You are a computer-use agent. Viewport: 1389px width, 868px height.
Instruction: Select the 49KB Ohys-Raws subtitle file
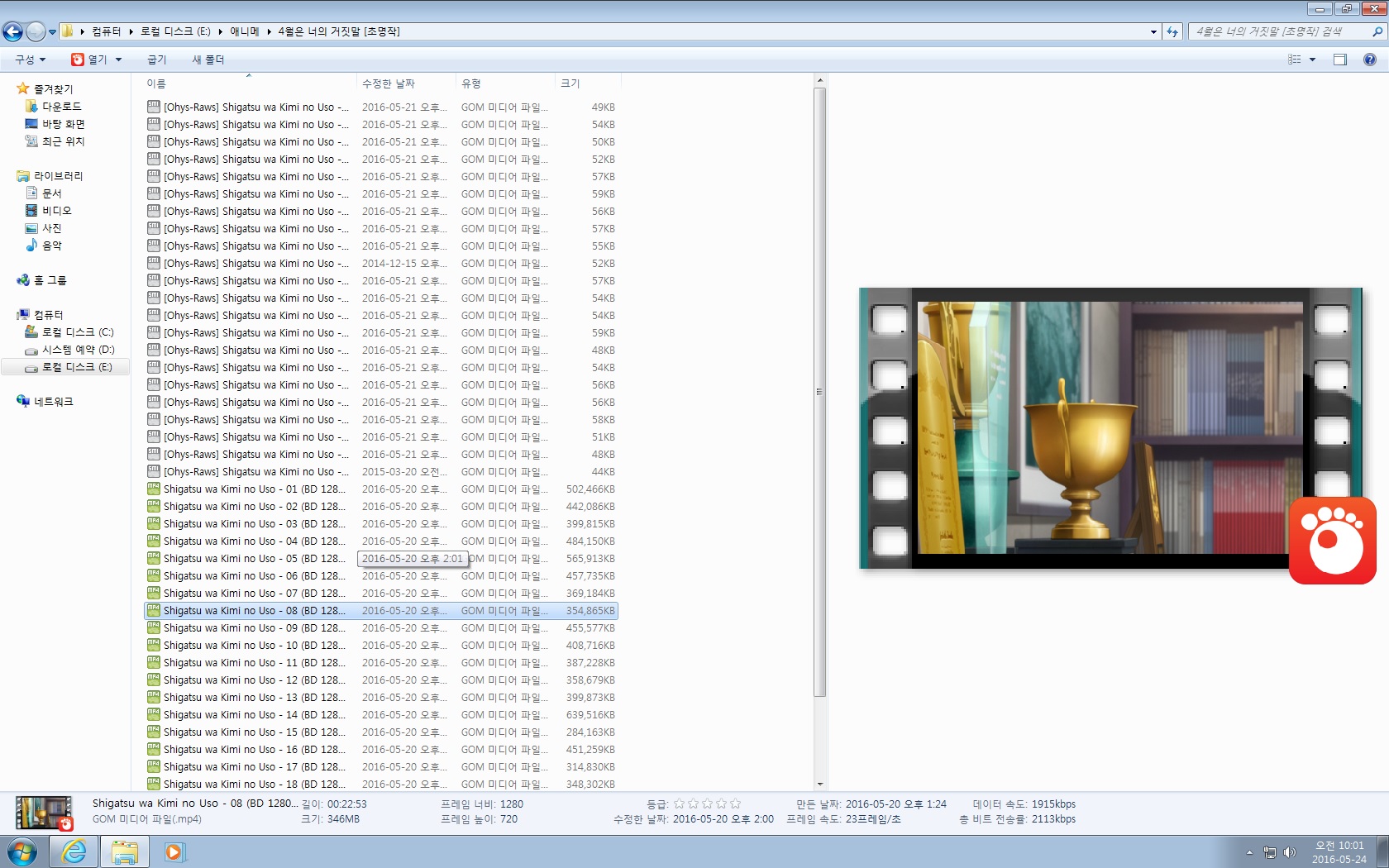pos(380,107)
